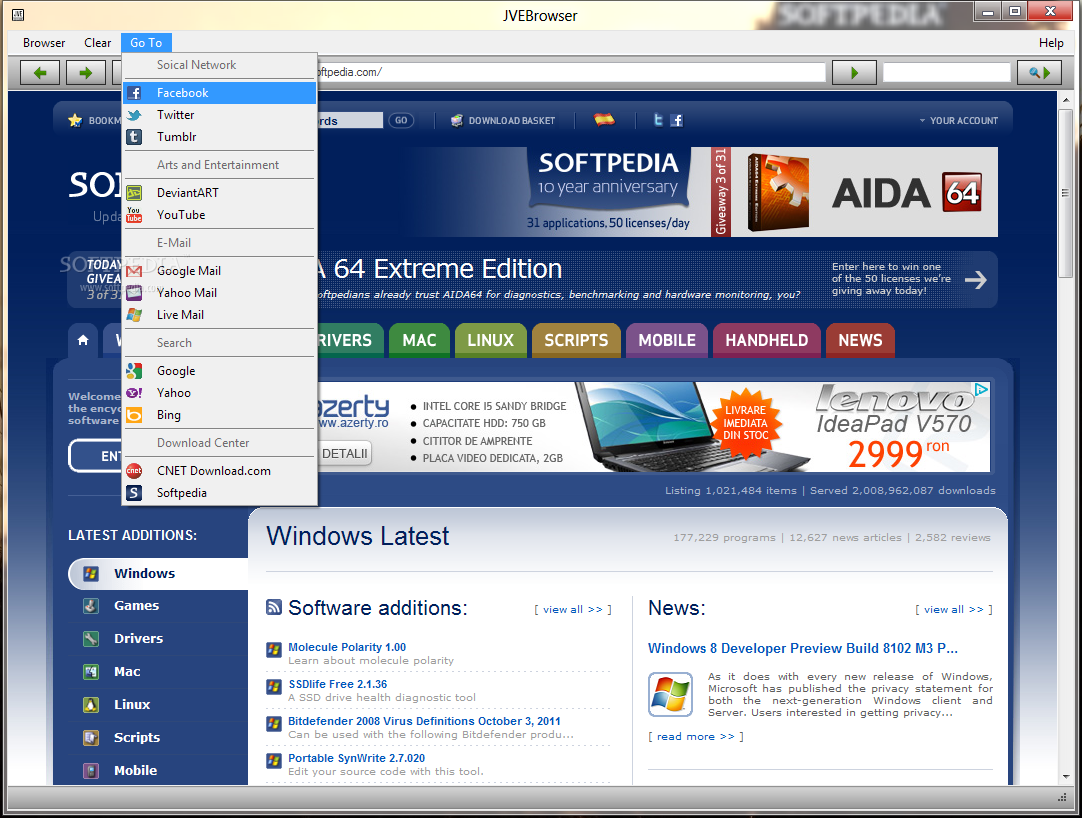
Task: Expand the Your Account dropdown
Action: (x=958, y=121)
